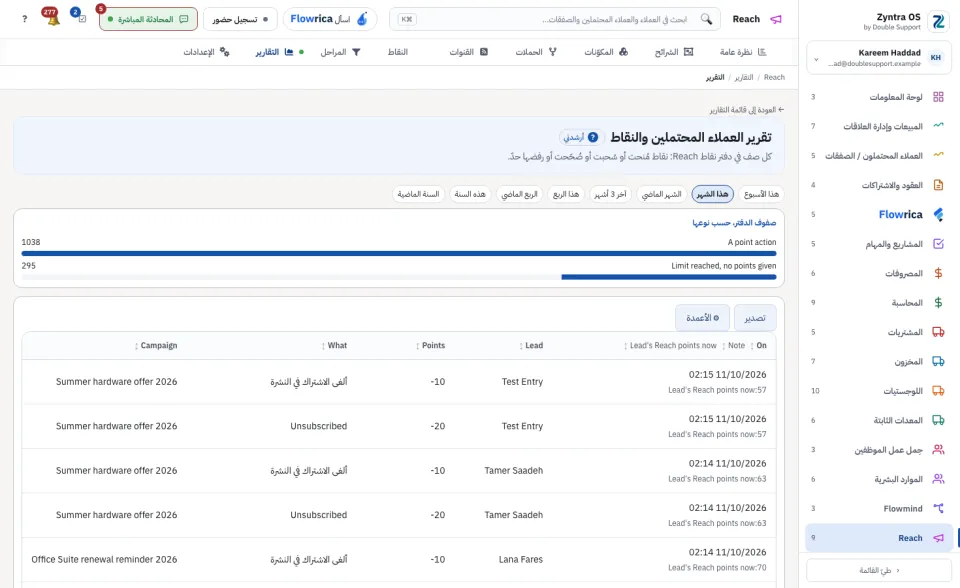Open the notifications bell icon
960x588 pixels.
[x=53, y=18]
